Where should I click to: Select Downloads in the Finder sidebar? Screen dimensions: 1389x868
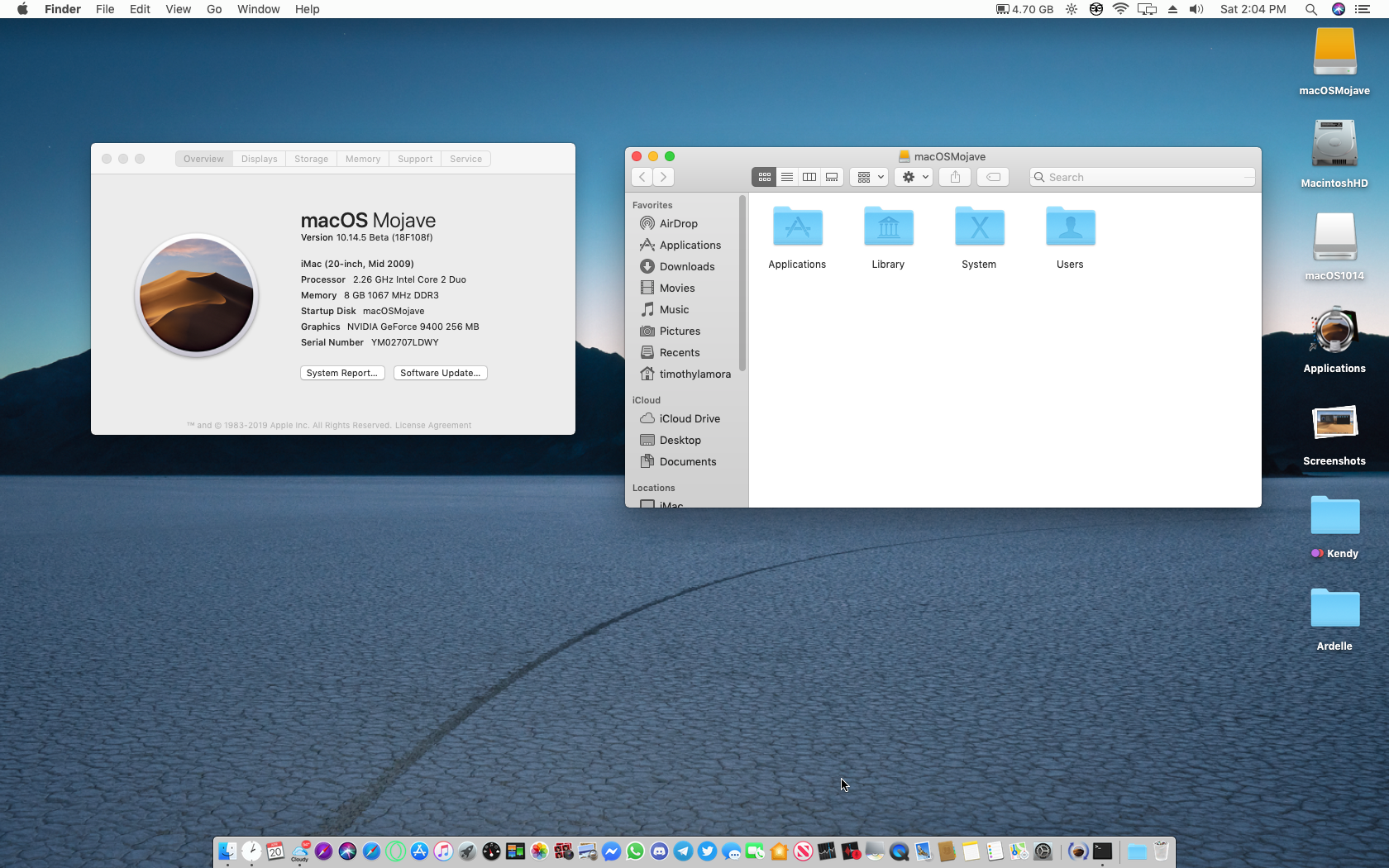685,266
